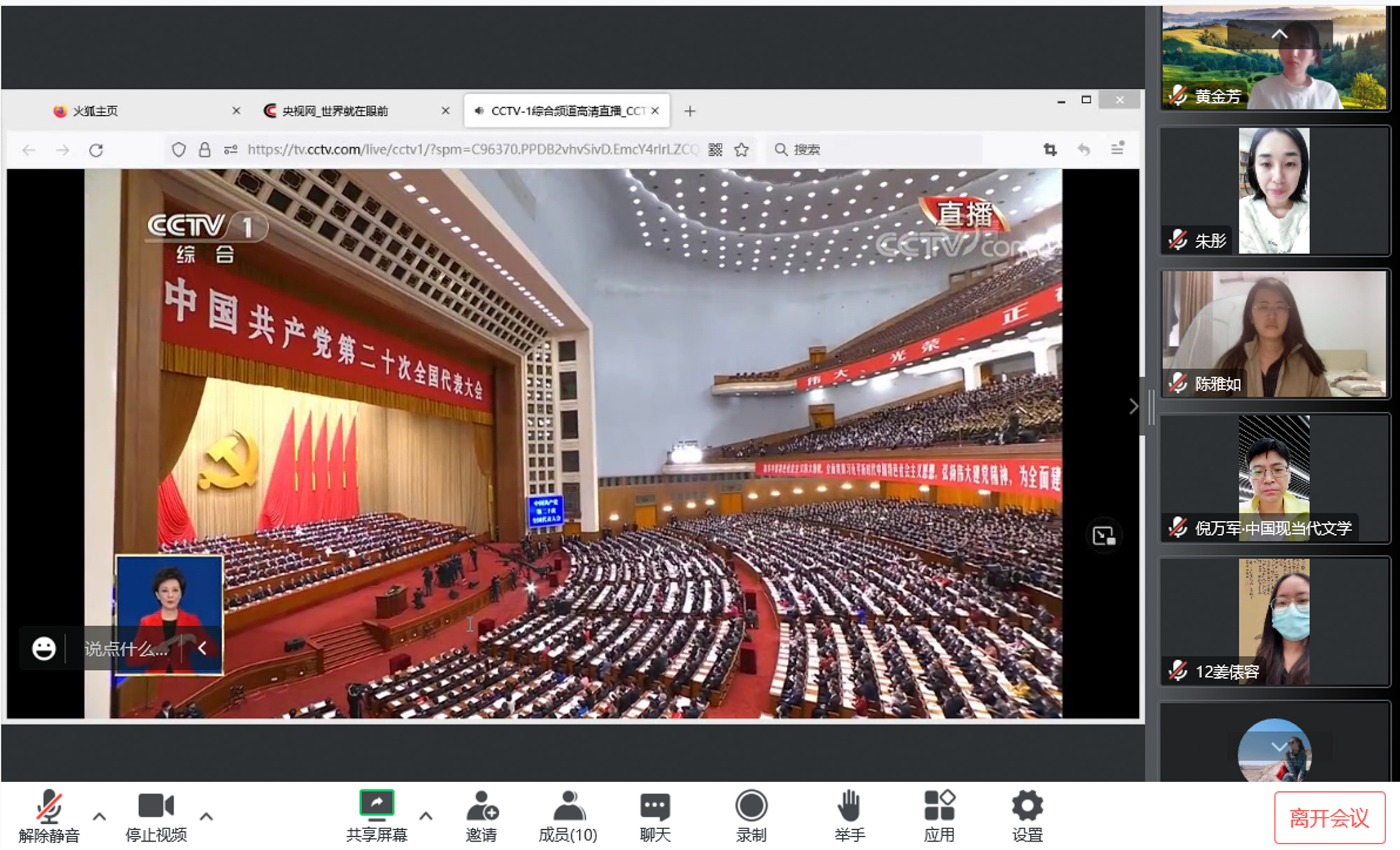
Task: Toggle the floating video window icon
Action: tap(1103, 536)
